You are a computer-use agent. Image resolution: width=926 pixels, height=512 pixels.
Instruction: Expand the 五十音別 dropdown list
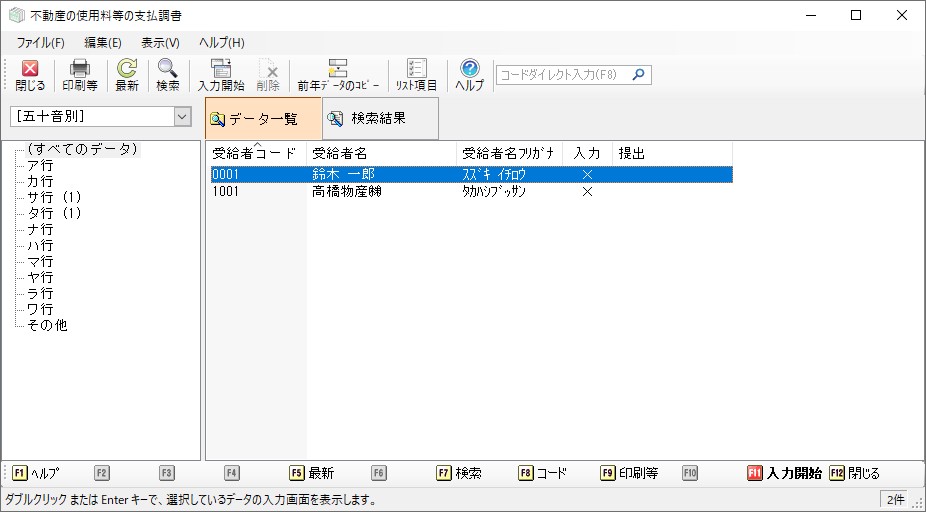click(x=182, y=116)
